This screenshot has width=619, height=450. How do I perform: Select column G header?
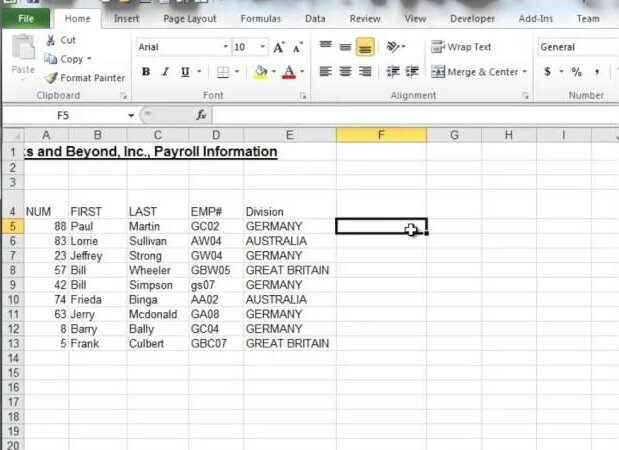coord(454,135)
